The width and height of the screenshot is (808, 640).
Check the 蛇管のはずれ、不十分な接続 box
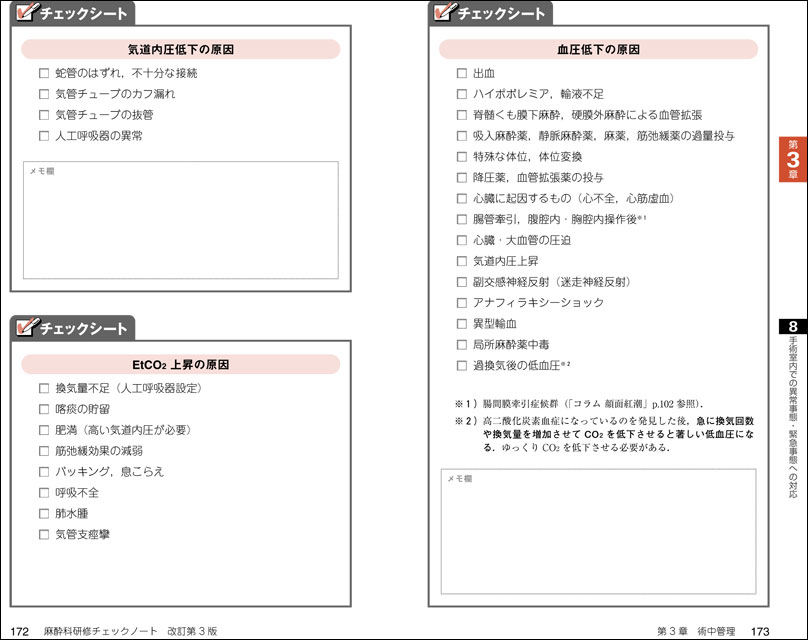tap(44, 73)
